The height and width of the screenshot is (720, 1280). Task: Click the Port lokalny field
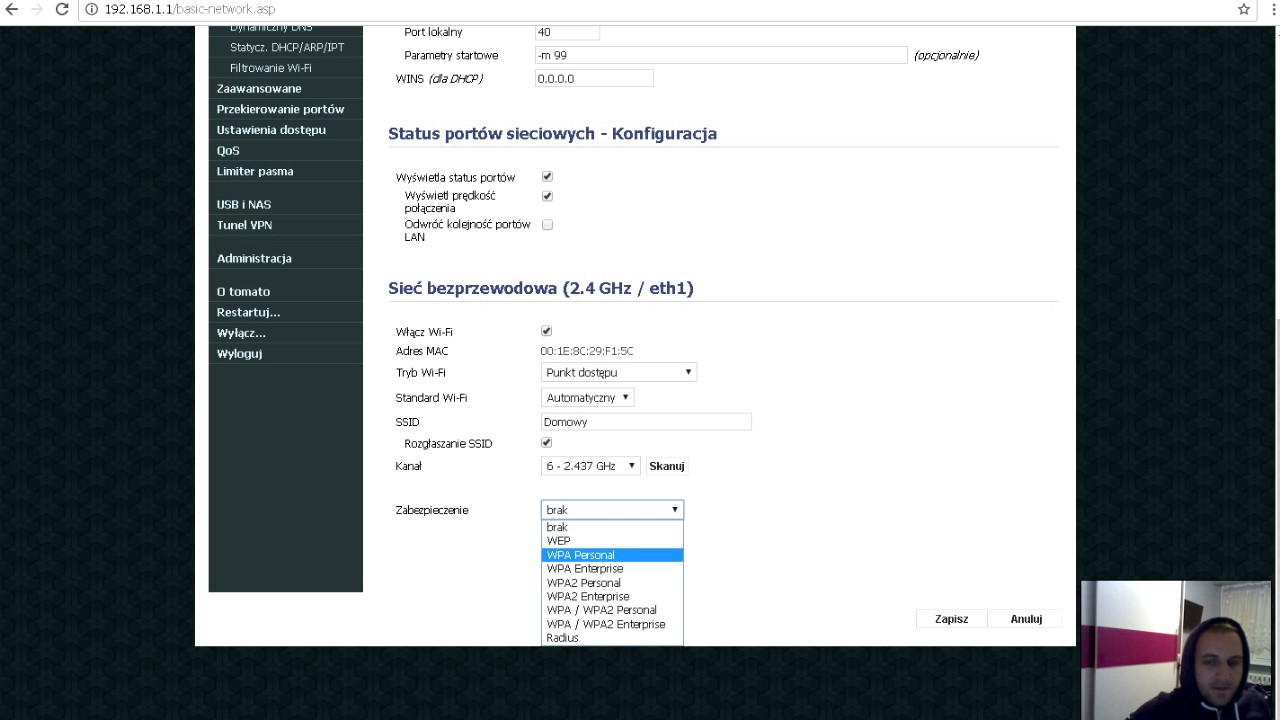[x=567, y=33]
